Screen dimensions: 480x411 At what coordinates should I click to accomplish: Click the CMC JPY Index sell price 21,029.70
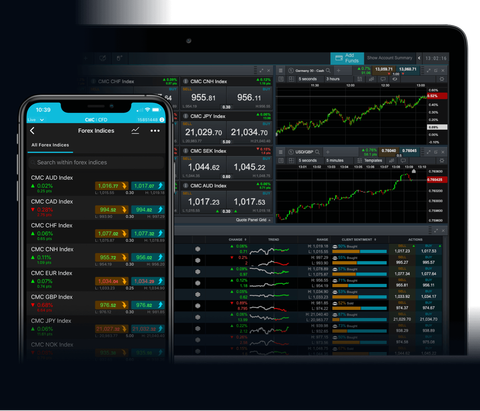click(x=203, y=132)
